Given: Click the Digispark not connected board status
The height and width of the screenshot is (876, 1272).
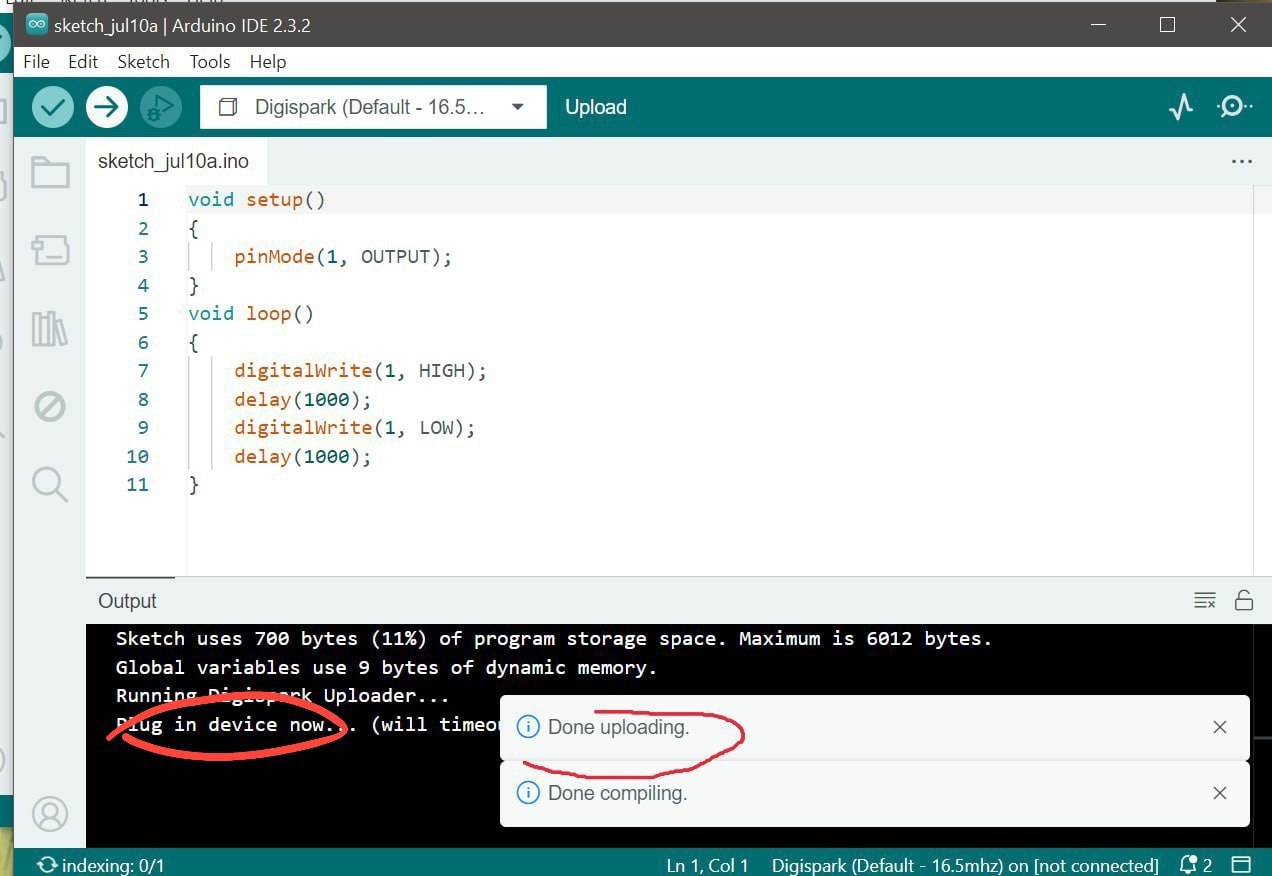Looking at the screenshot, I should click(965, 865).
